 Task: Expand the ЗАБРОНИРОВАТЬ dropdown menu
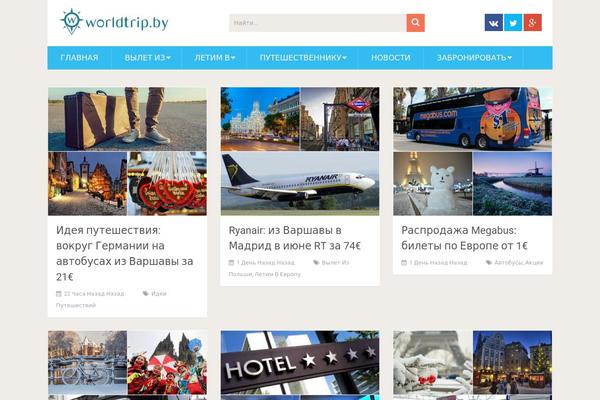pos(474,58)
